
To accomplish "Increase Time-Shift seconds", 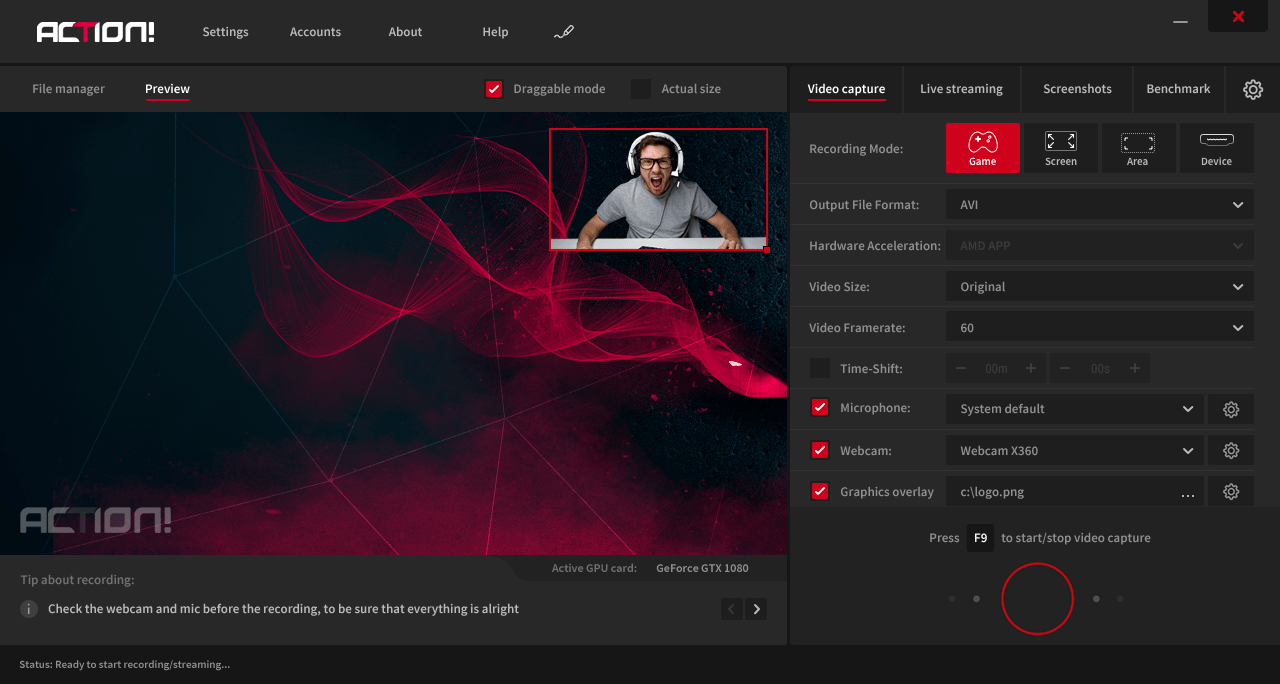I will [1135, 368].
